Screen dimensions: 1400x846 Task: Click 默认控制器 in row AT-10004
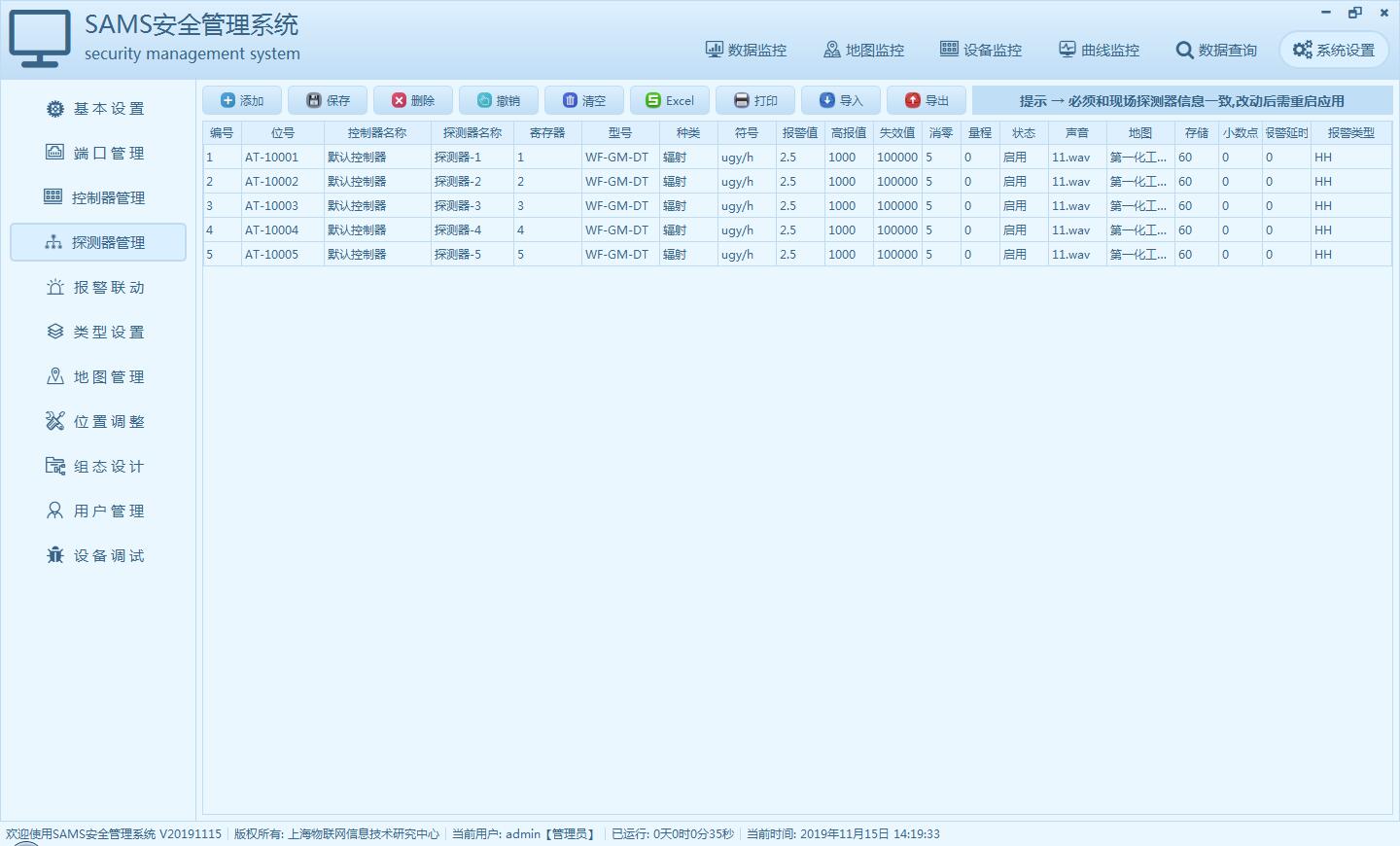[377, 229]
